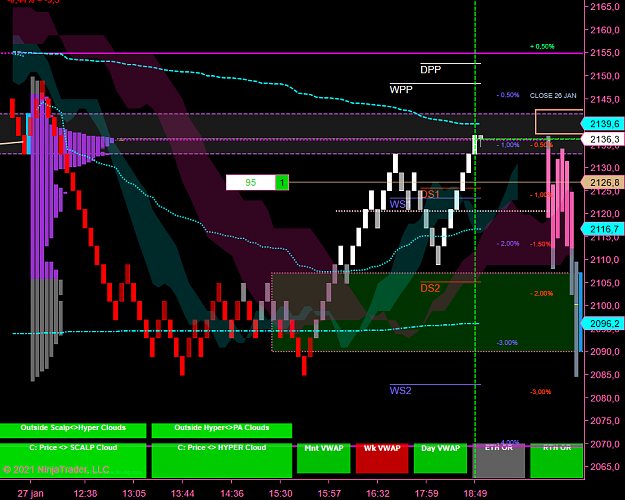Click the 13:44 time axis label
625x500 pixels.
click(x=183, y=494)
